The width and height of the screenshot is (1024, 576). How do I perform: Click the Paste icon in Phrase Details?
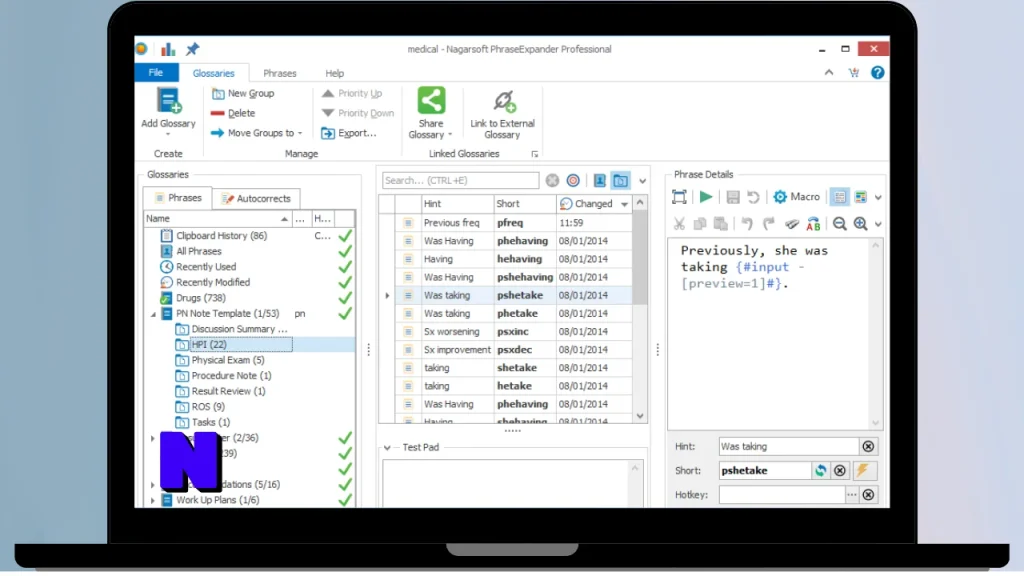[721, 224]
